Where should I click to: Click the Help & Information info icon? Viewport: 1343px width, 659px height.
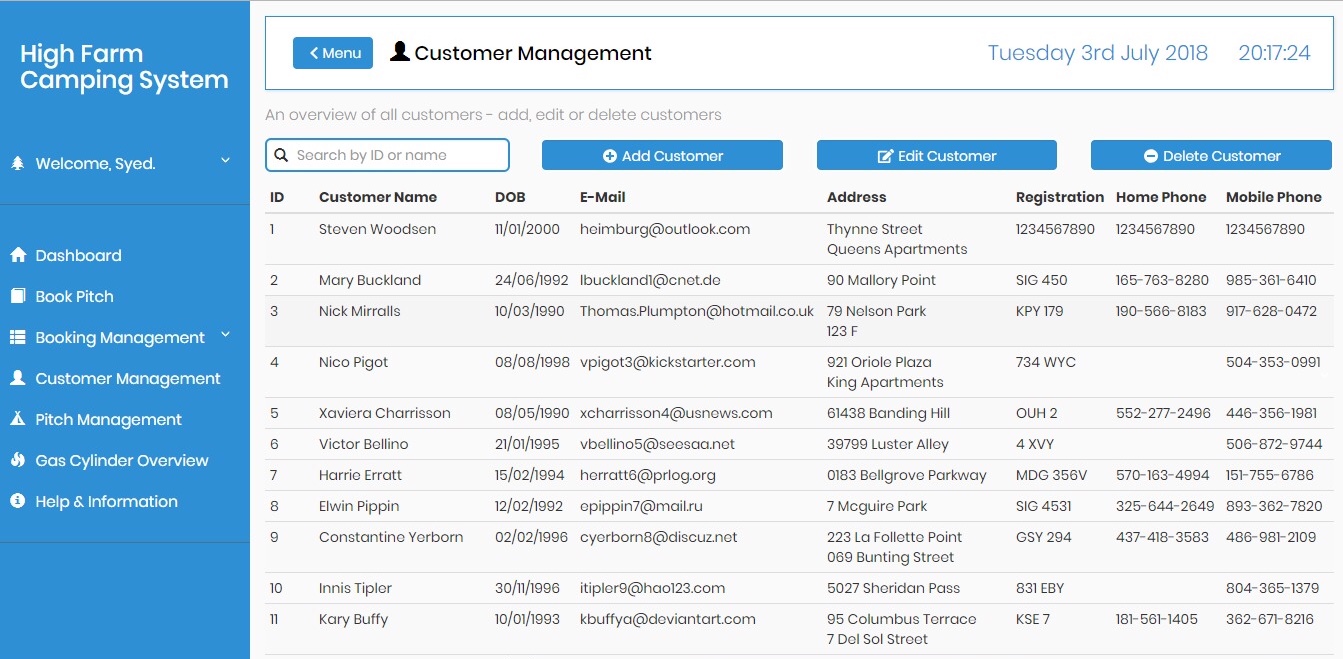coord(17,501)
